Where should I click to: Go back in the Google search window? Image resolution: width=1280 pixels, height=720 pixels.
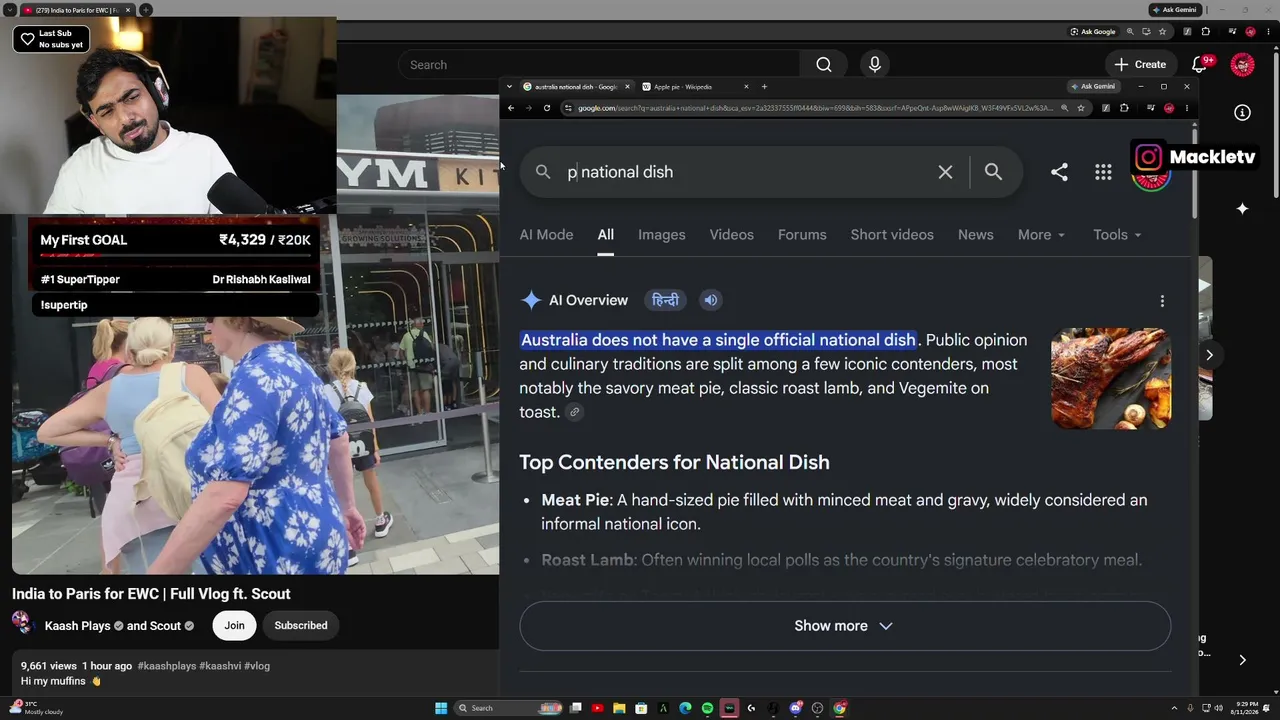coord(511,108)
